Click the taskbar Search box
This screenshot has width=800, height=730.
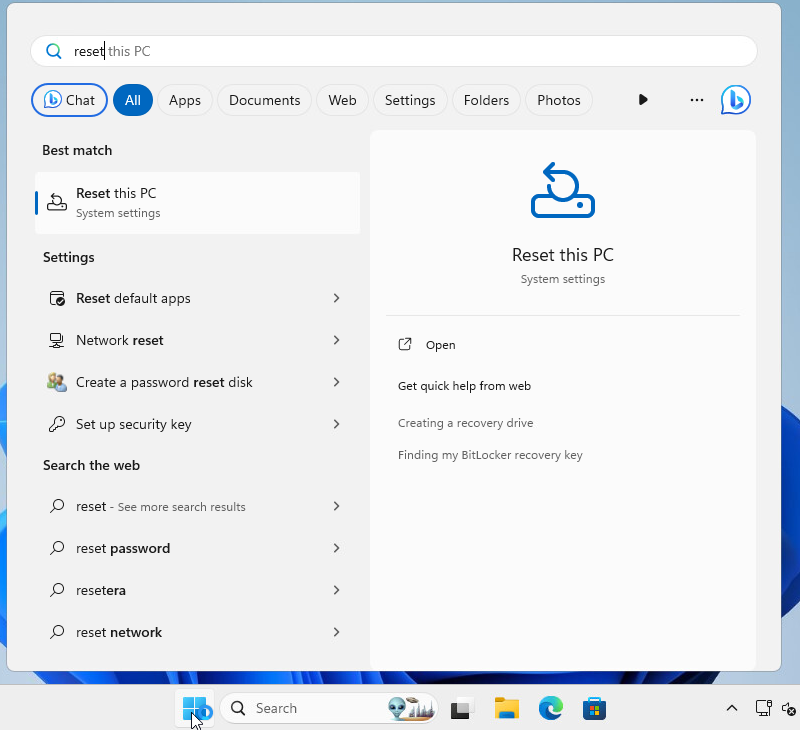point(329,708)
